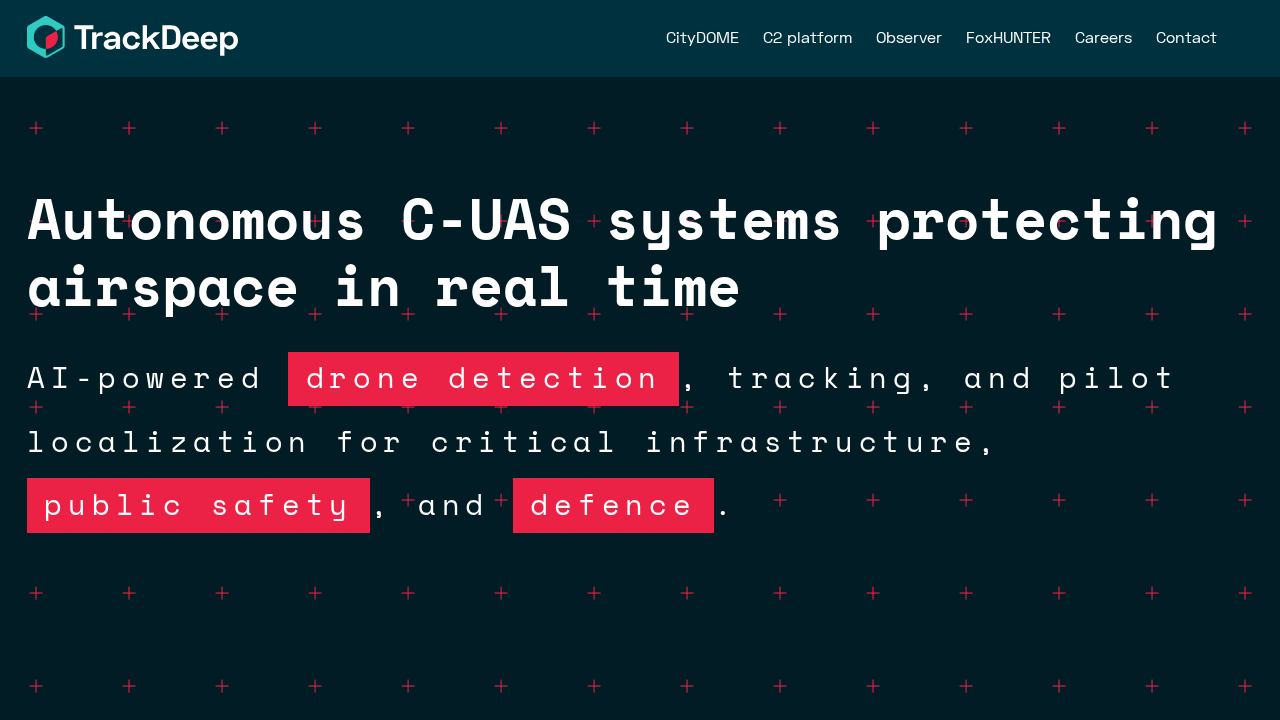Click Observer in the top menu bar

point(908,38)
